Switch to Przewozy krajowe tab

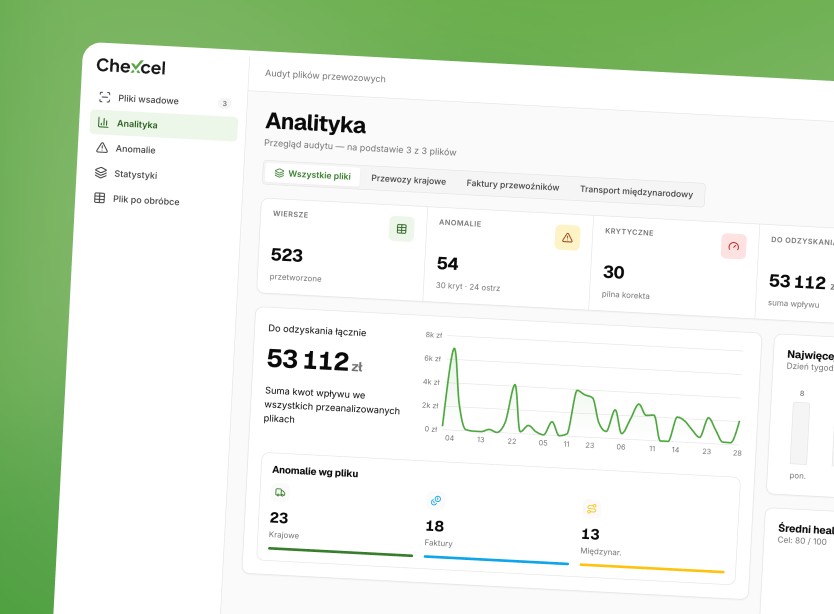pyautogui.click(x=408, y=180)
